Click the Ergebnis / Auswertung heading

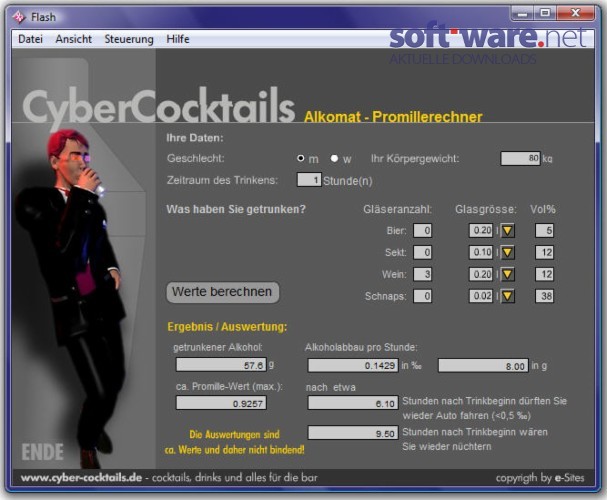pyautogui.click(x=227, y=327)
